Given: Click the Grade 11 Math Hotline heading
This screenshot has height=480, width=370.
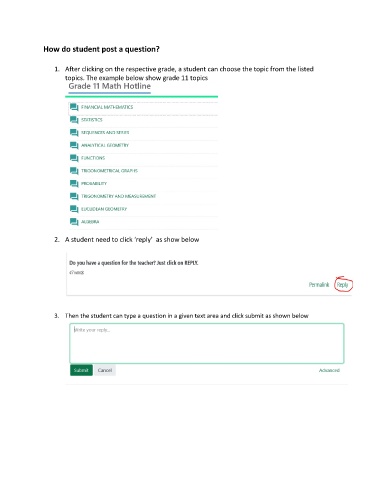Looking at the screenshot, I should click(110, 86).
